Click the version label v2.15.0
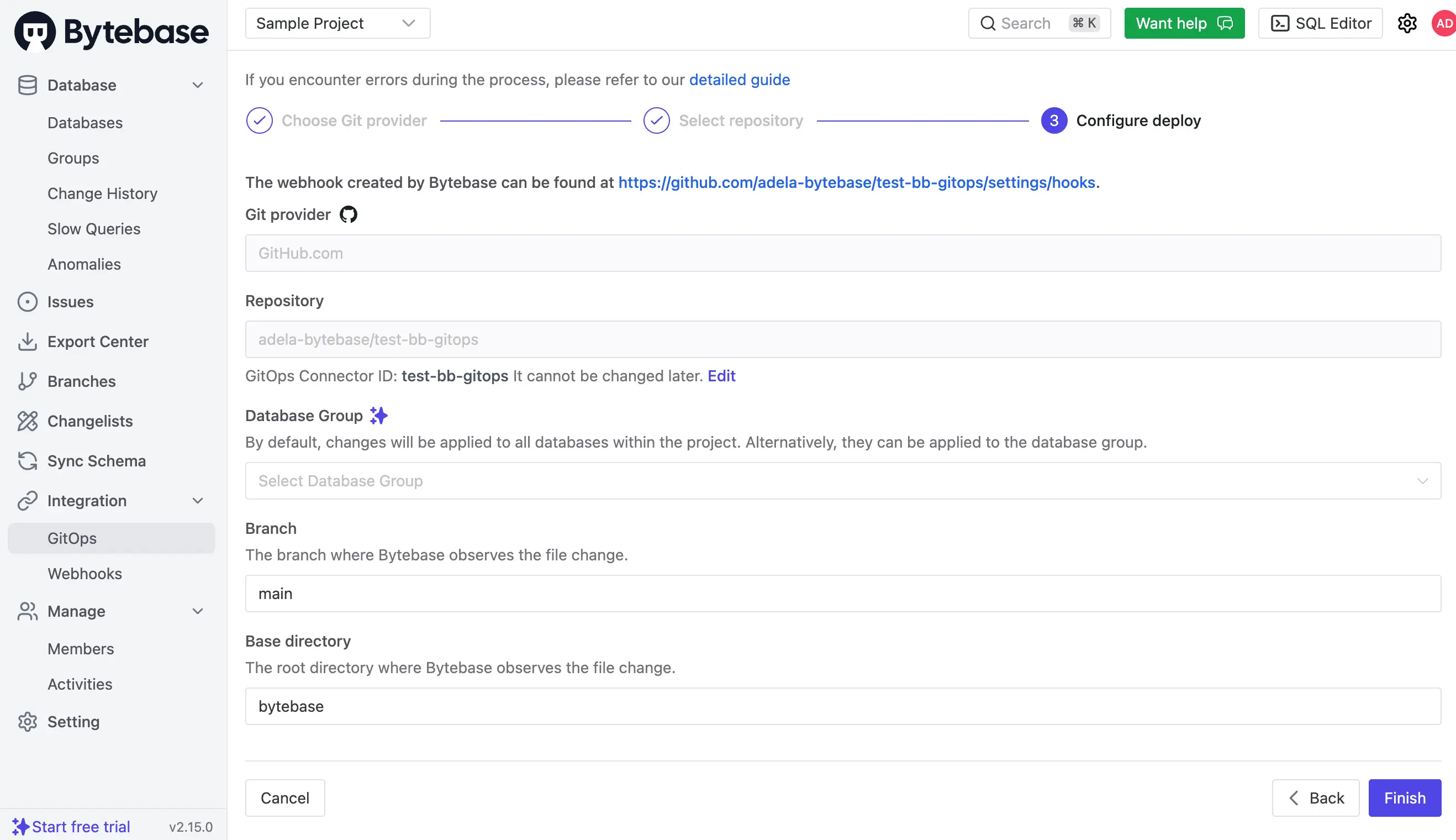The height and width of the screenshot is (840, 1456). click(191, 827)
